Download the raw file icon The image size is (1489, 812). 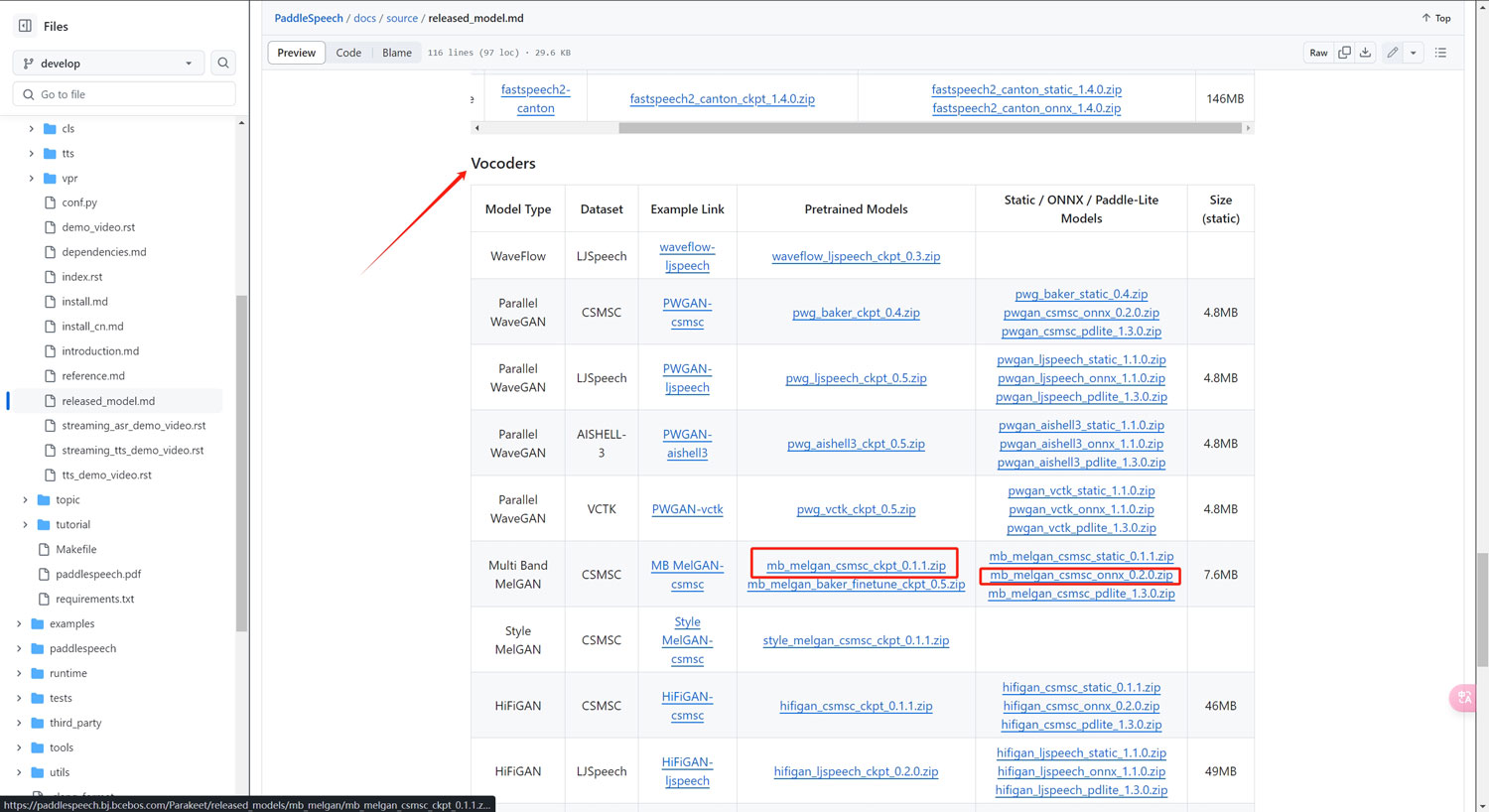click(1365, 53)
